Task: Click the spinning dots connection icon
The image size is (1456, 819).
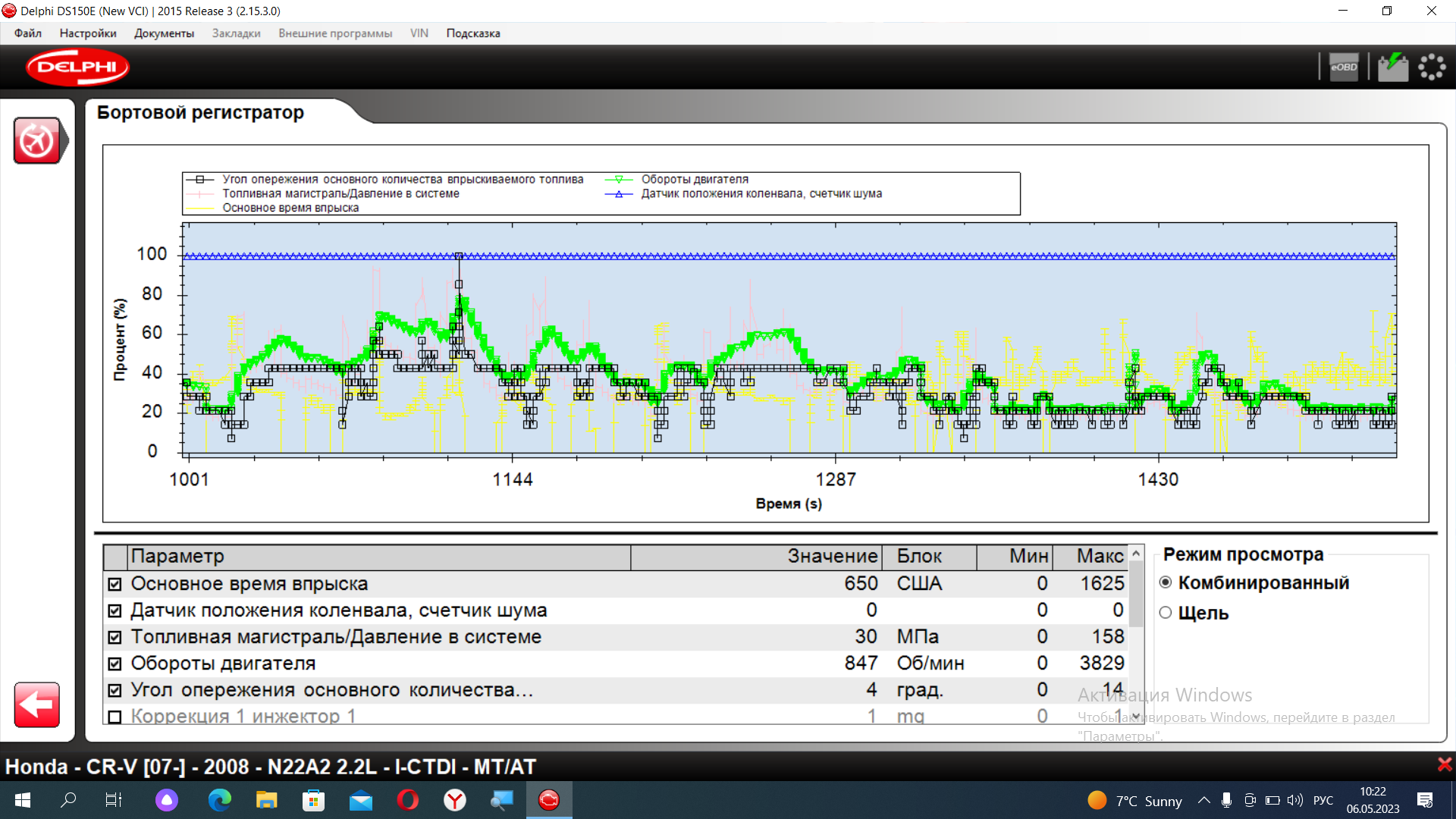Action: click(x=1432, y=67)
